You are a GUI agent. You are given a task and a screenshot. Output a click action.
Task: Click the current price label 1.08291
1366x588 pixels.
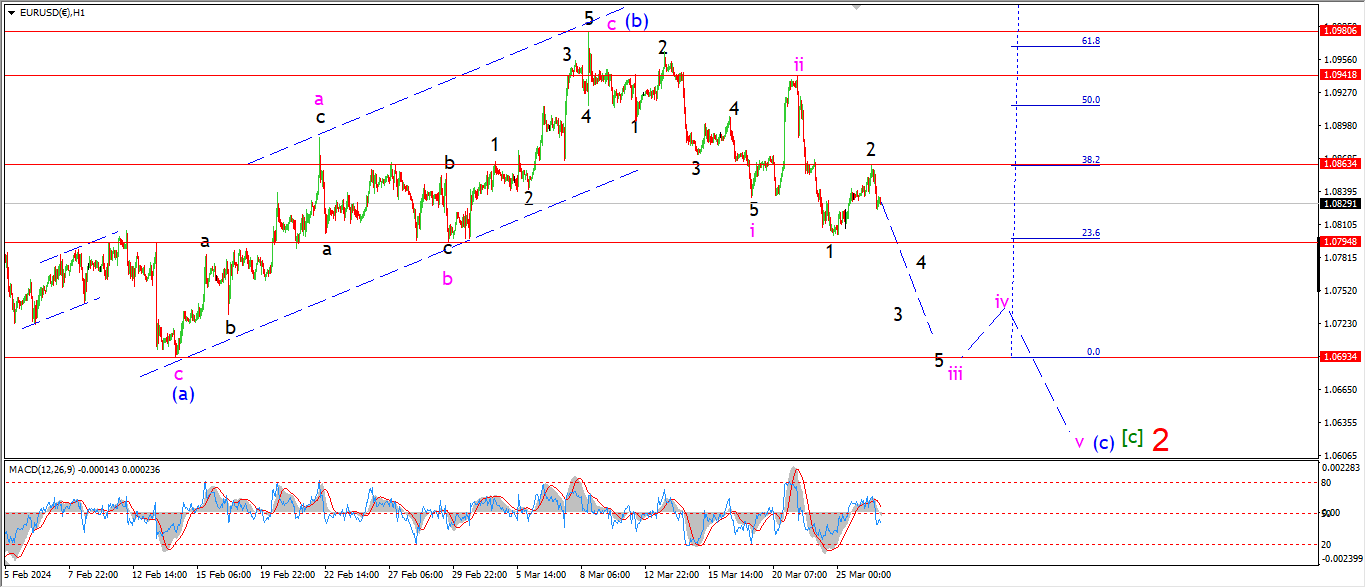pos(1341,203)
